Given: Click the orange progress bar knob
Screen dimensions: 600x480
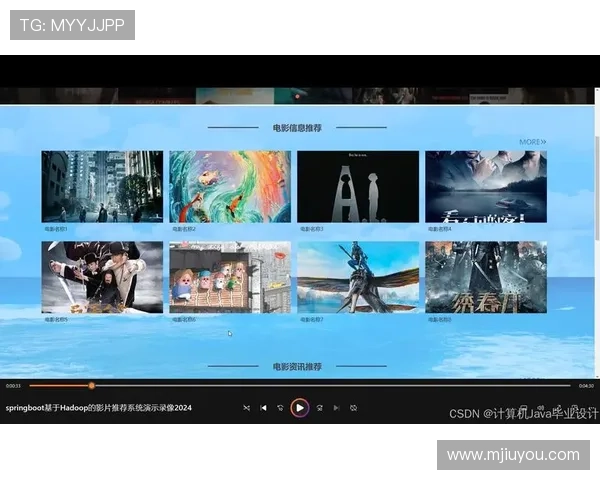Looking at the screenshot, I should (91, 385).
